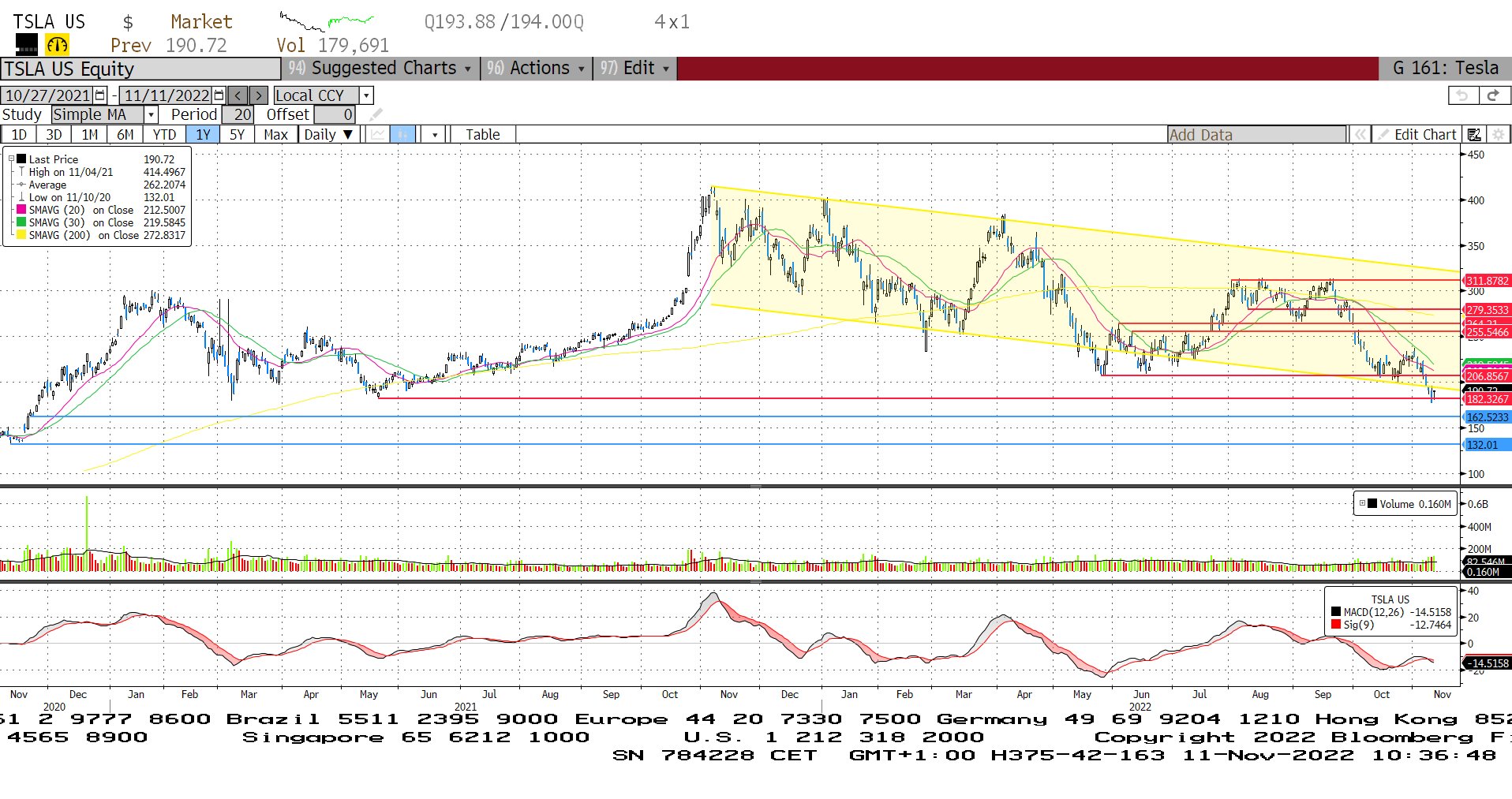This screenshot has width=1512, height=799.
Task: Click the Edit Chart button
Action: [1417, 135]
